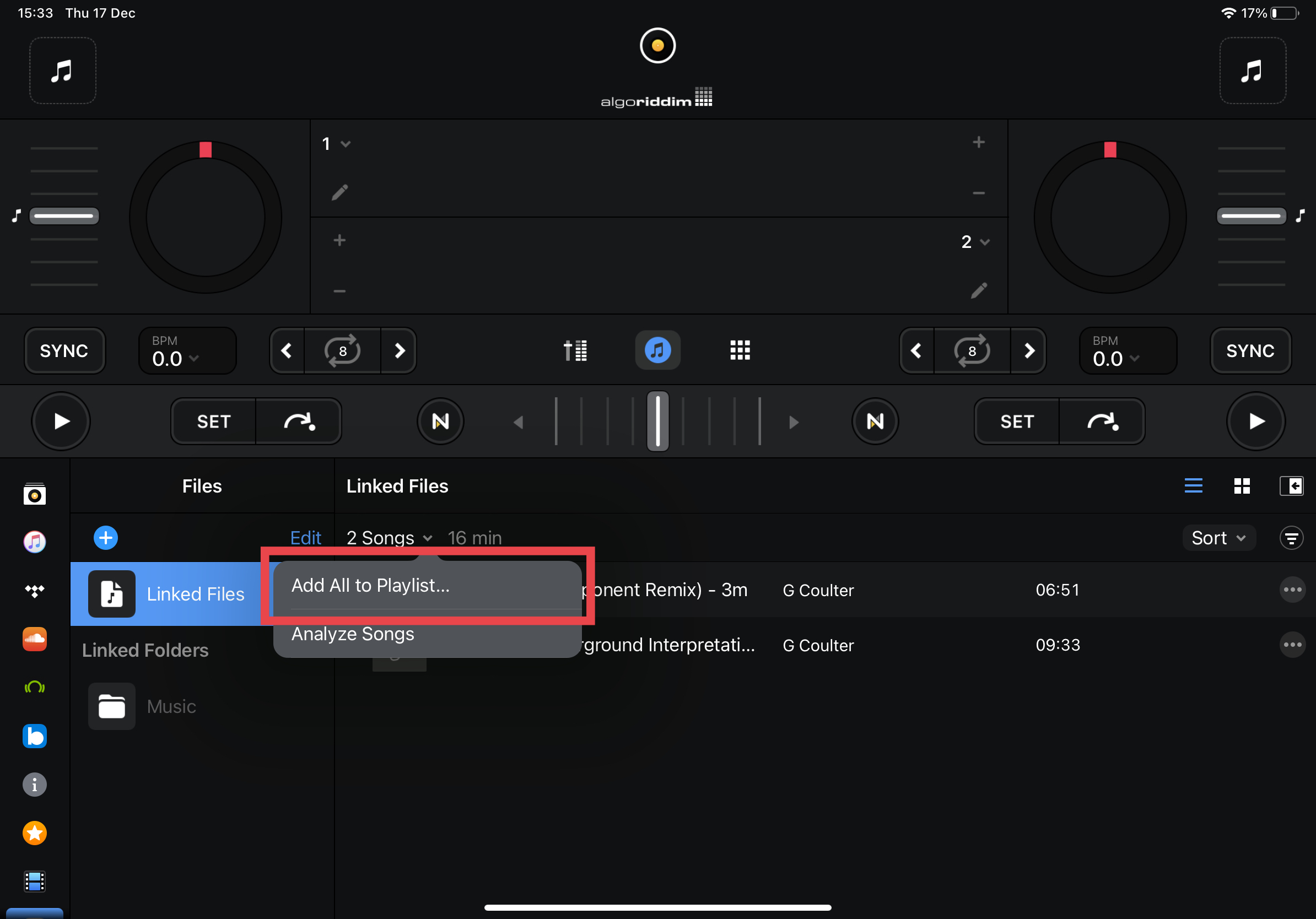Click the waveform/stems icon in toolbar
1316x919 pixels.
(x=576, y=351)
